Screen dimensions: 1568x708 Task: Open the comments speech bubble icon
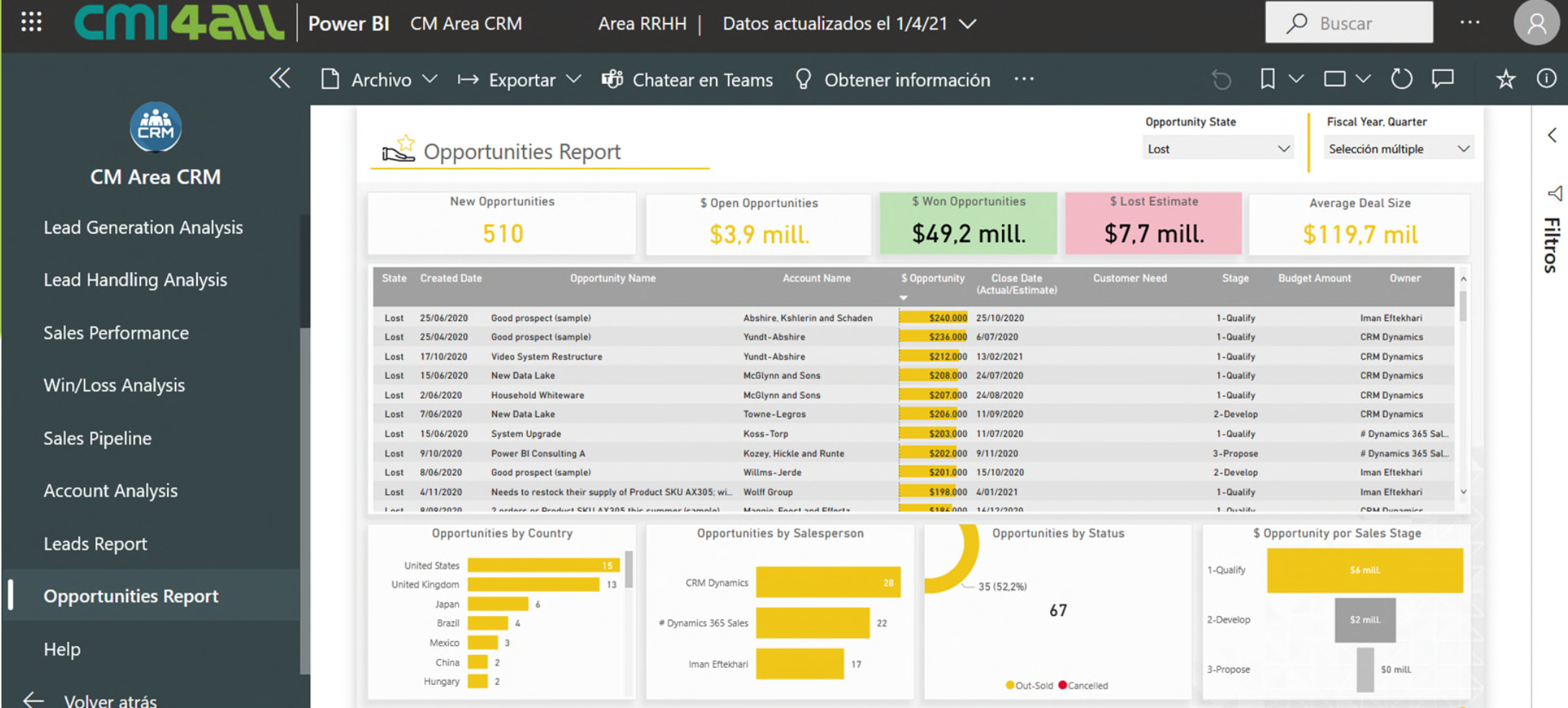click(x=1442, y=79)
